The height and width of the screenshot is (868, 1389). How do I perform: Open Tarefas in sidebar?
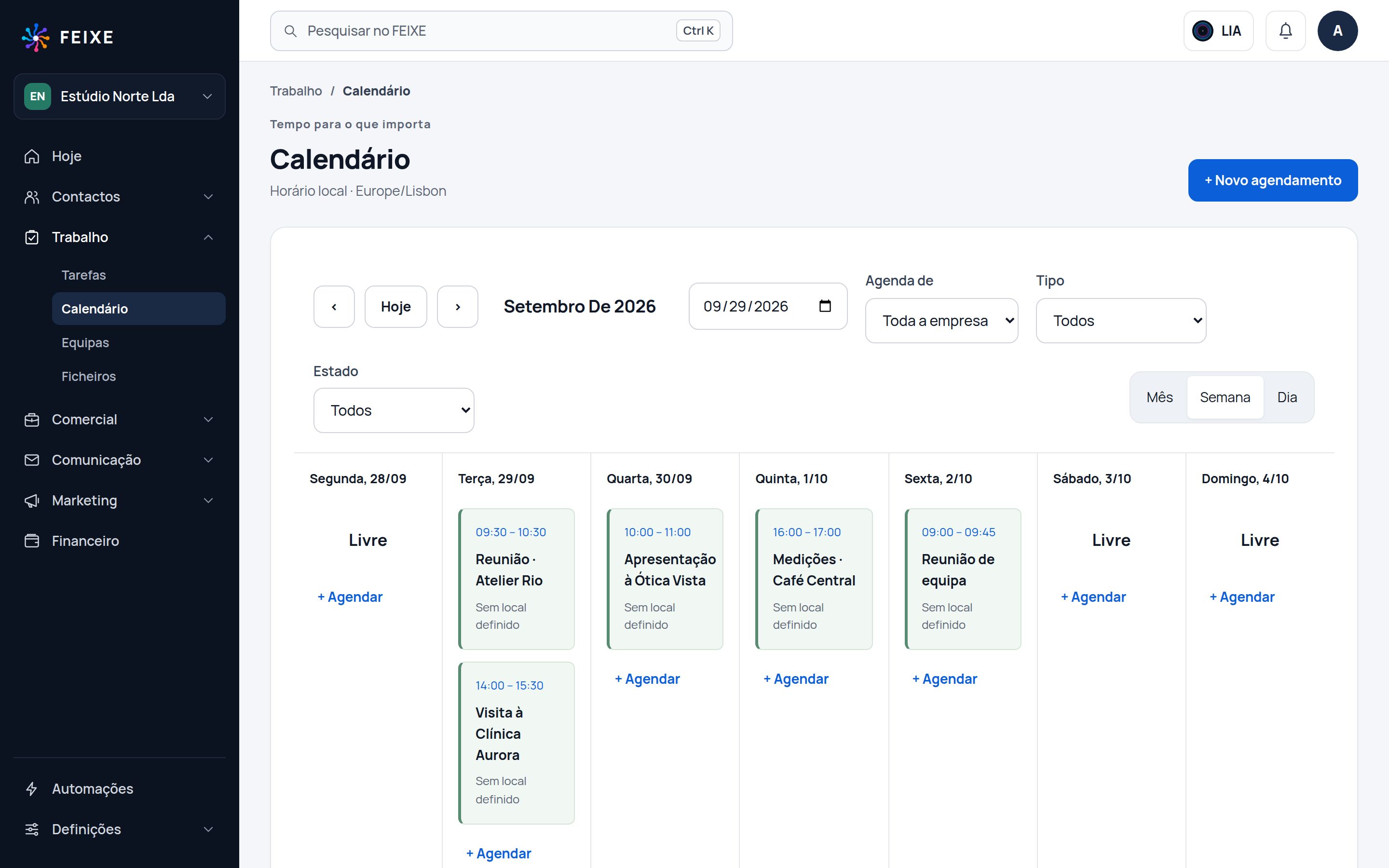(x=138, y=275)
